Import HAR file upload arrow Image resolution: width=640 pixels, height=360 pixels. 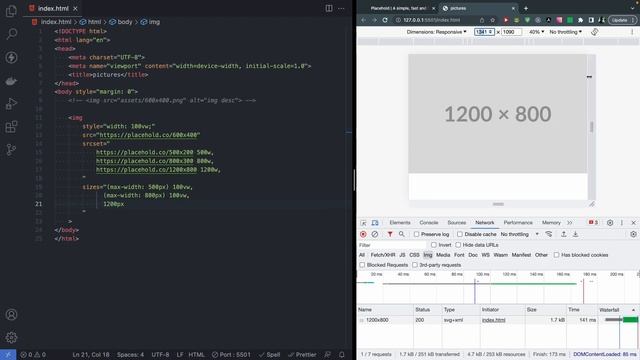coord(564,234)
